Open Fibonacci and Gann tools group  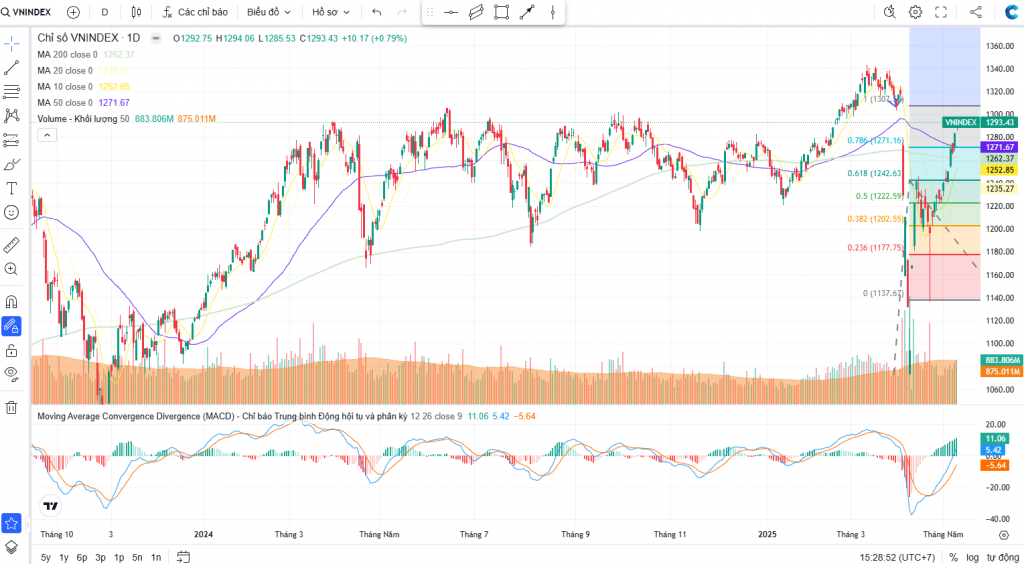tap(11, 91)
